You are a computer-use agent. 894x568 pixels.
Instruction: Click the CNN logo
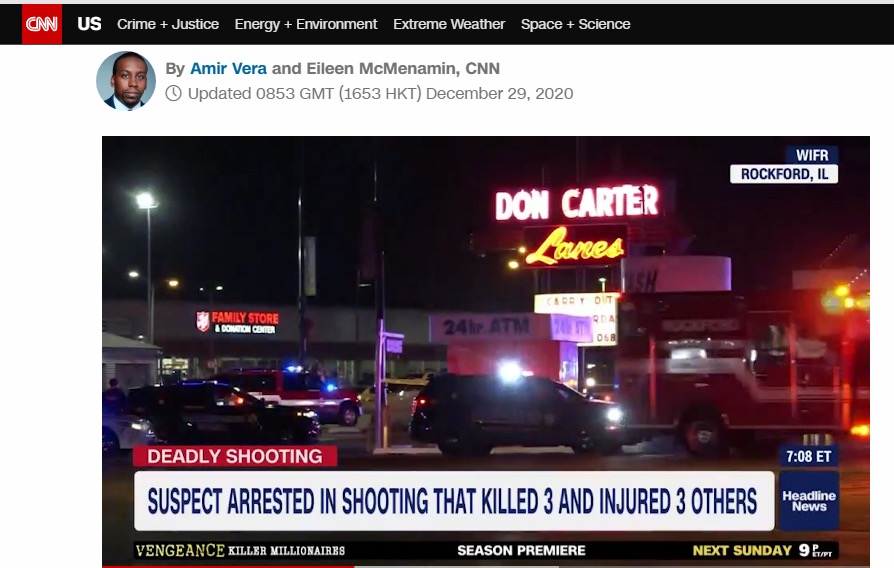42,24
